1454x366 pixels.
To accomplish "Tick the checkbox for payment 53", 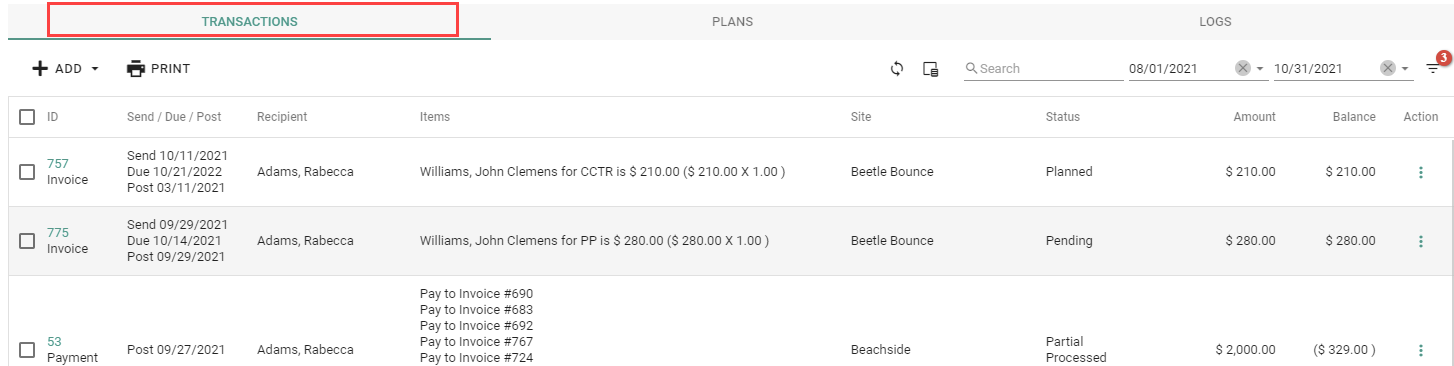I will 27,350.
